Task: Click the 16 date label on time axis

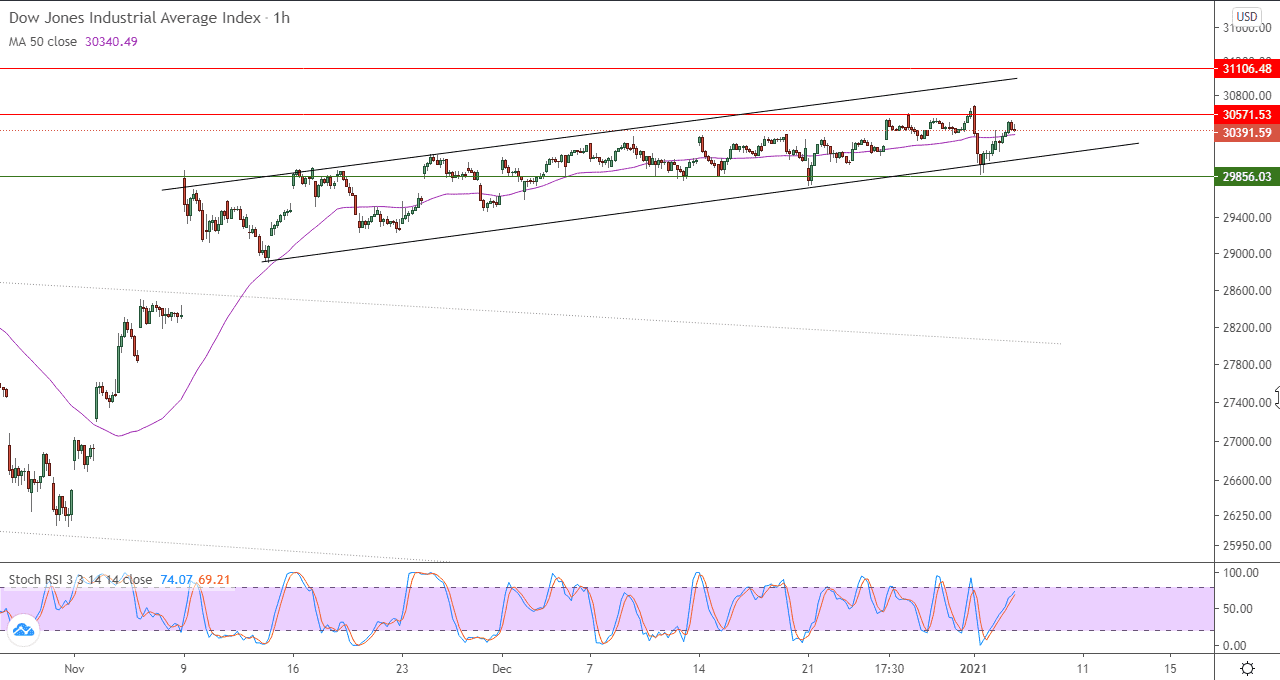Action: click(x=292, y=667)
